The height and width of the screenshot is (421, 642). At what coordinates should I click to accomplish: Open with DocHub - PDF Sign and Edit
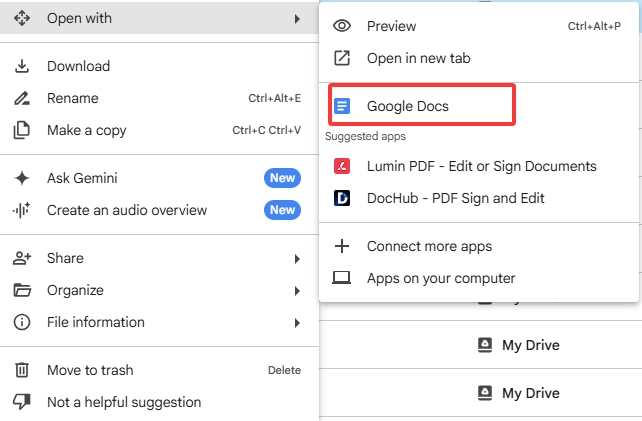[479, 198]
